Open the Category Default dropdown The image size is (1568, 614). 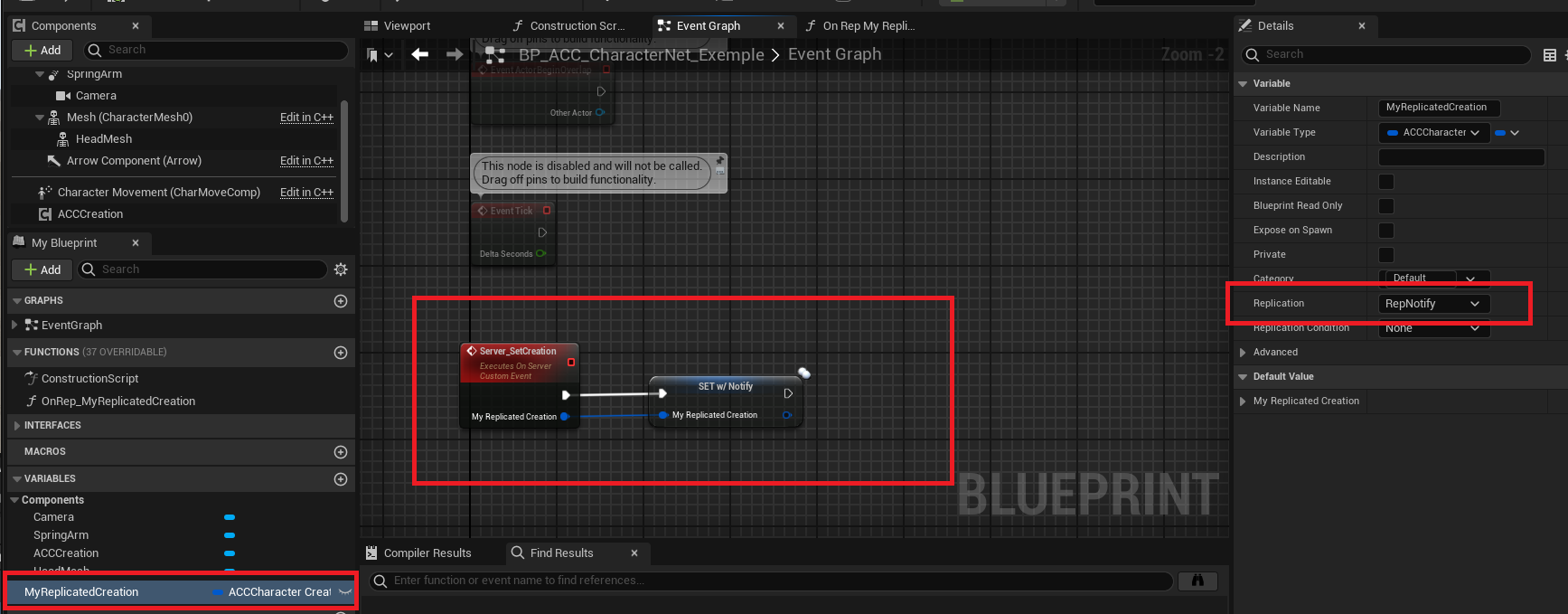[x=1434, y=278]
